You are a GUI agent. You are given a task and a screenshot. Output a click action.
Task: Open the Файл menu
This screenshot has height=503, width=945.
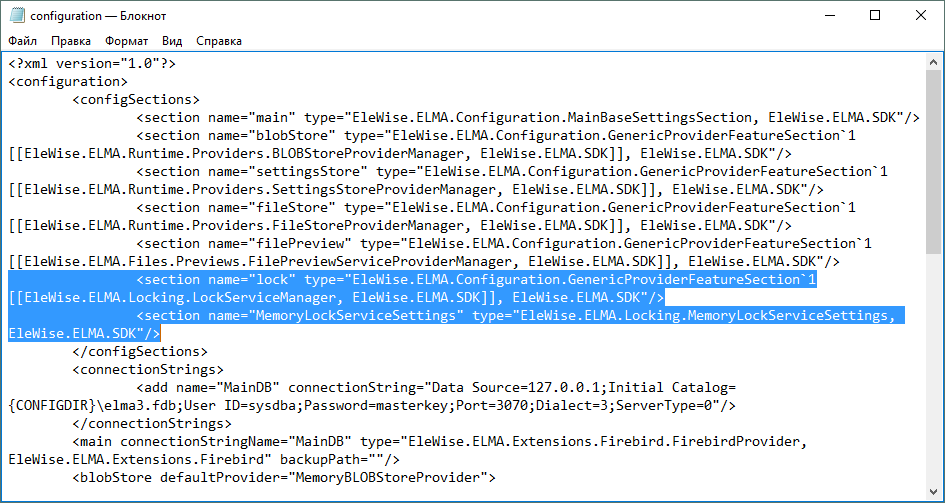click(x=23, y=41)
